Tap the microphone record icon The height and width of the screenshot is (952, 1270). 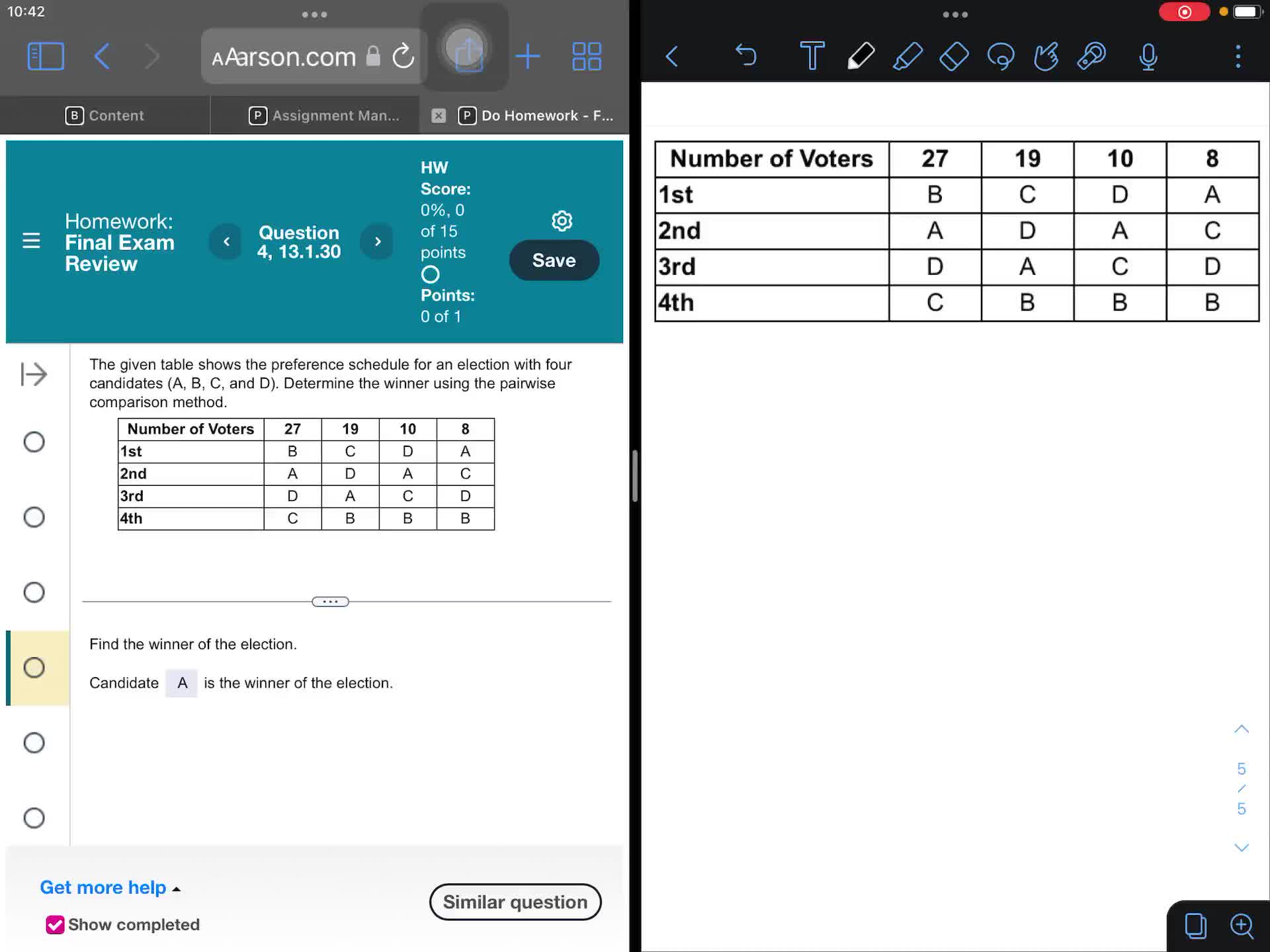[1148, 56]
